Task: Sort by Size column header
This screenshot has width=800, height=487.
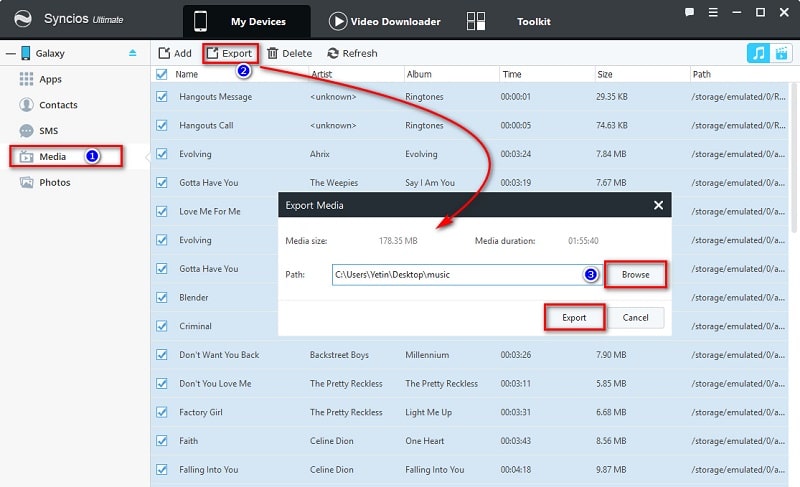Action: tap(605, 74)
